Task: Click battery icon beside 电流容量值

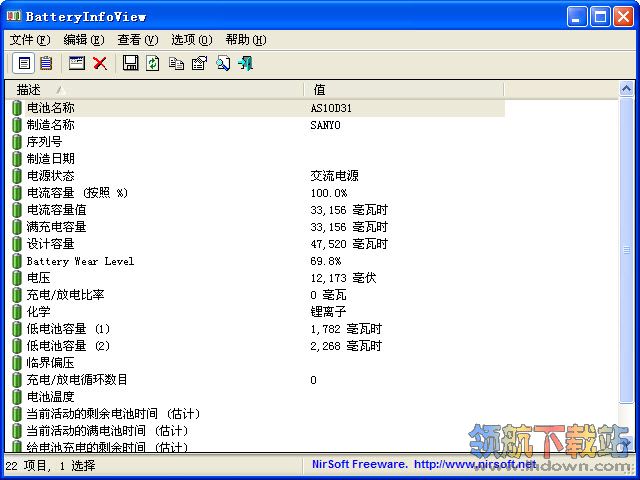Action: coord(17,210)
